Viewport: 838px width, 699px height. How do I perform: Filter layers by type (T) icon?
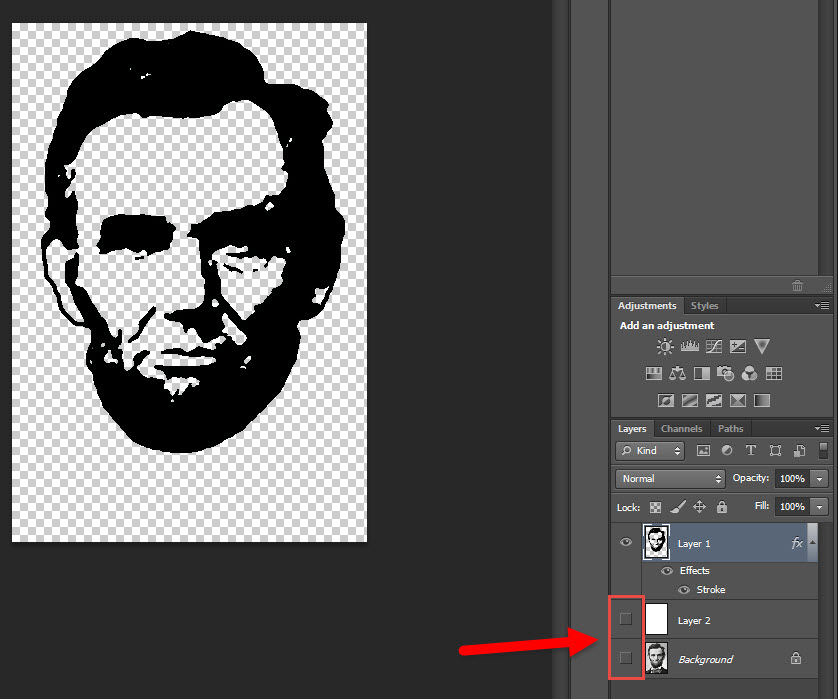[x=750, y=451]
